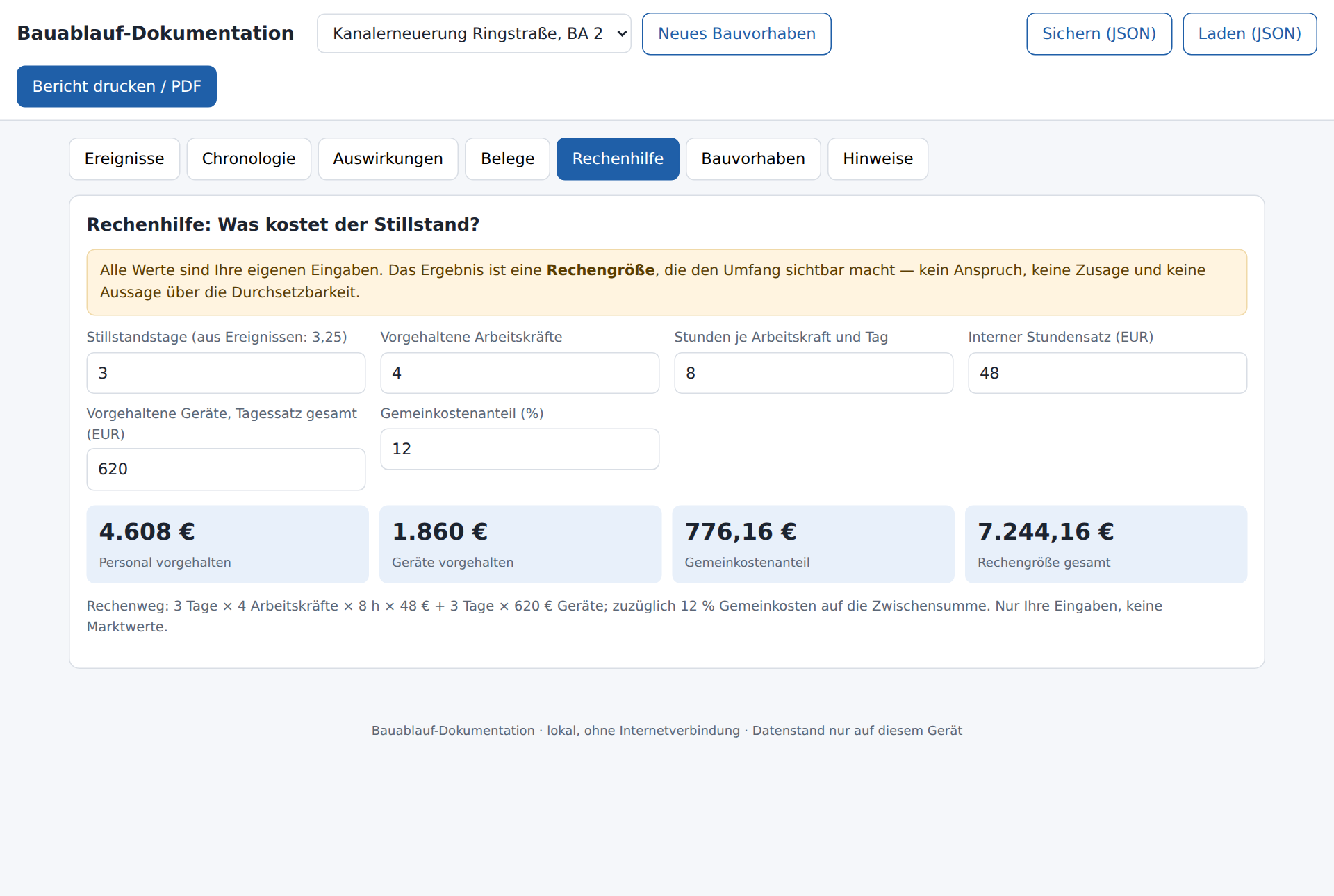Focus the Geräte Tagessatz field showing 620
This screenshot has width=1334, height=896.
(226, 470)
